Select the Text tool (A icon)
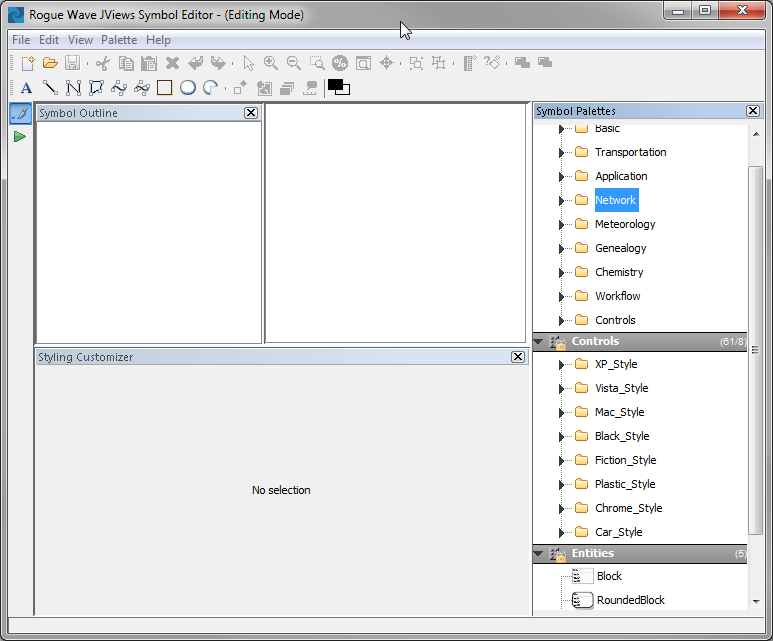Screen dimensions: 773x641 click(27, 88)
